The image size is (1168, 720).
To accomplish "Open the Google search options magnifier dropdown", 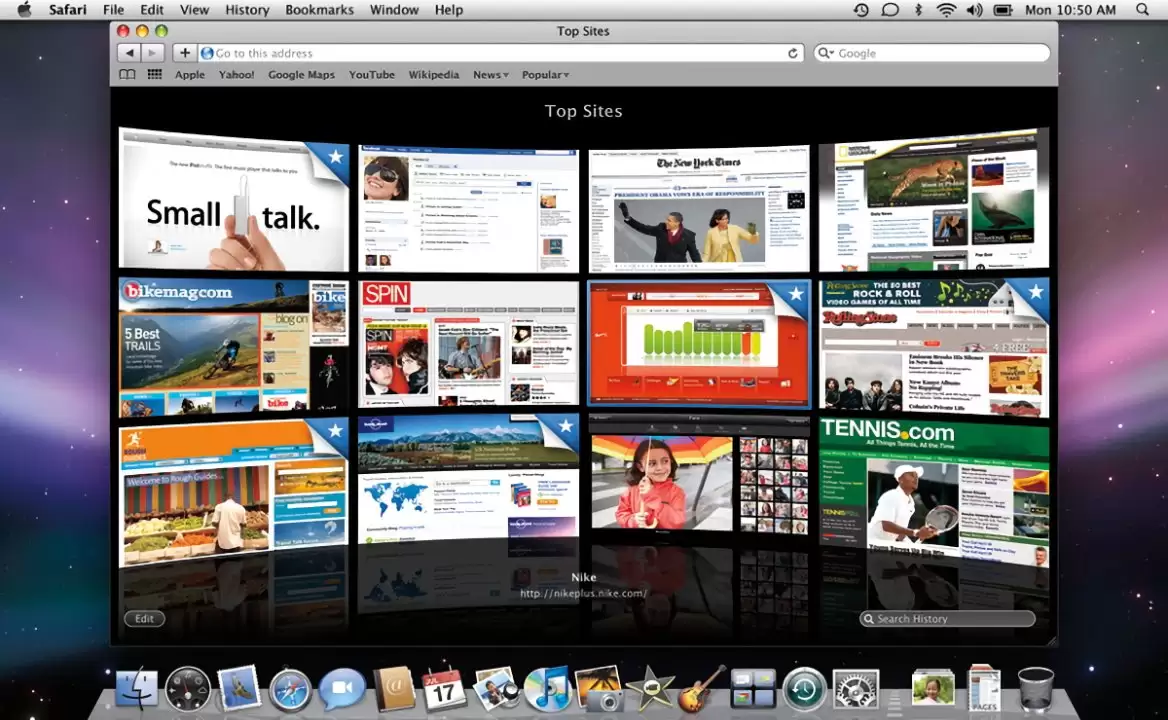I will point(825,53).
